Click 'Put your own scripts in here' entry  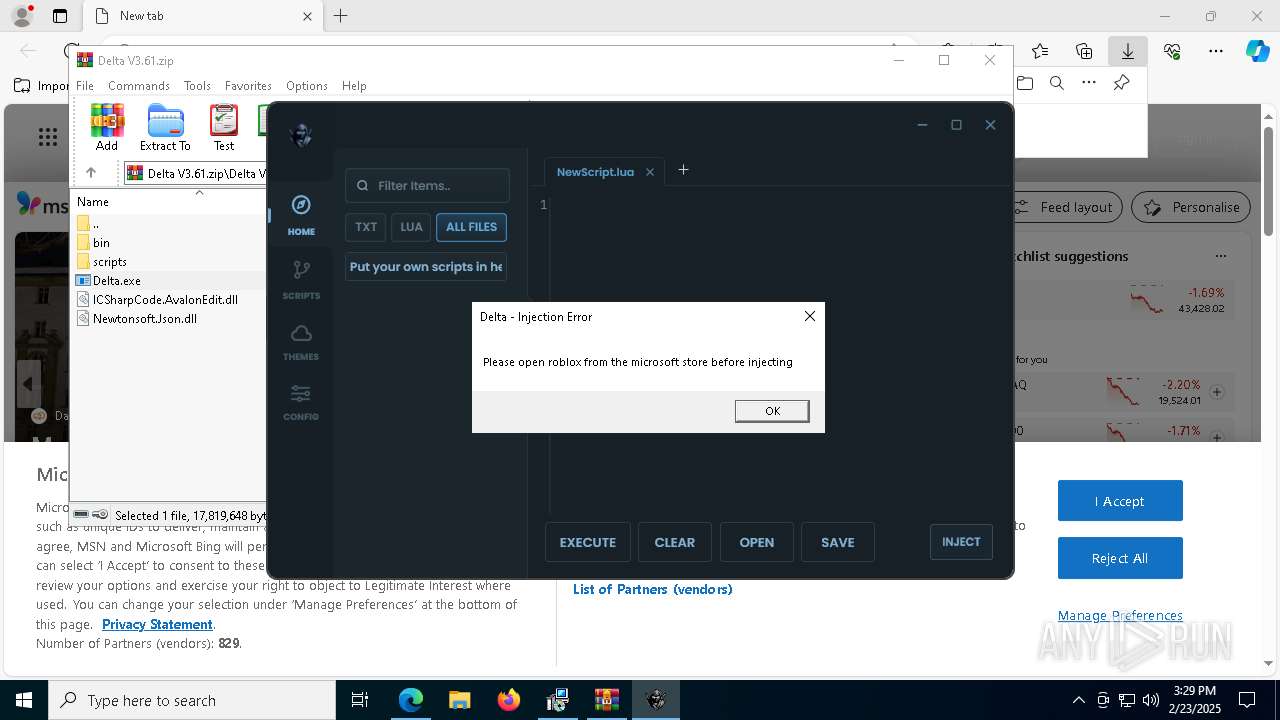[x=426, y=267]
